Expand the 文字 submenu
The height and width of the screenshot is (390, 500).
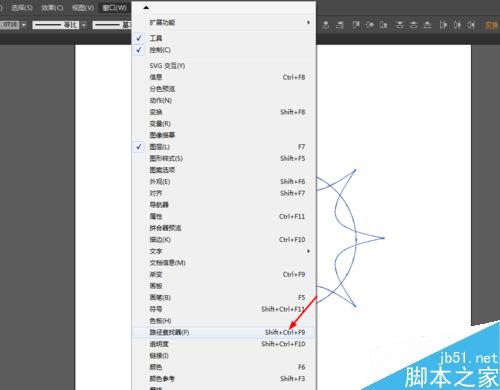(x=224, y=251)
